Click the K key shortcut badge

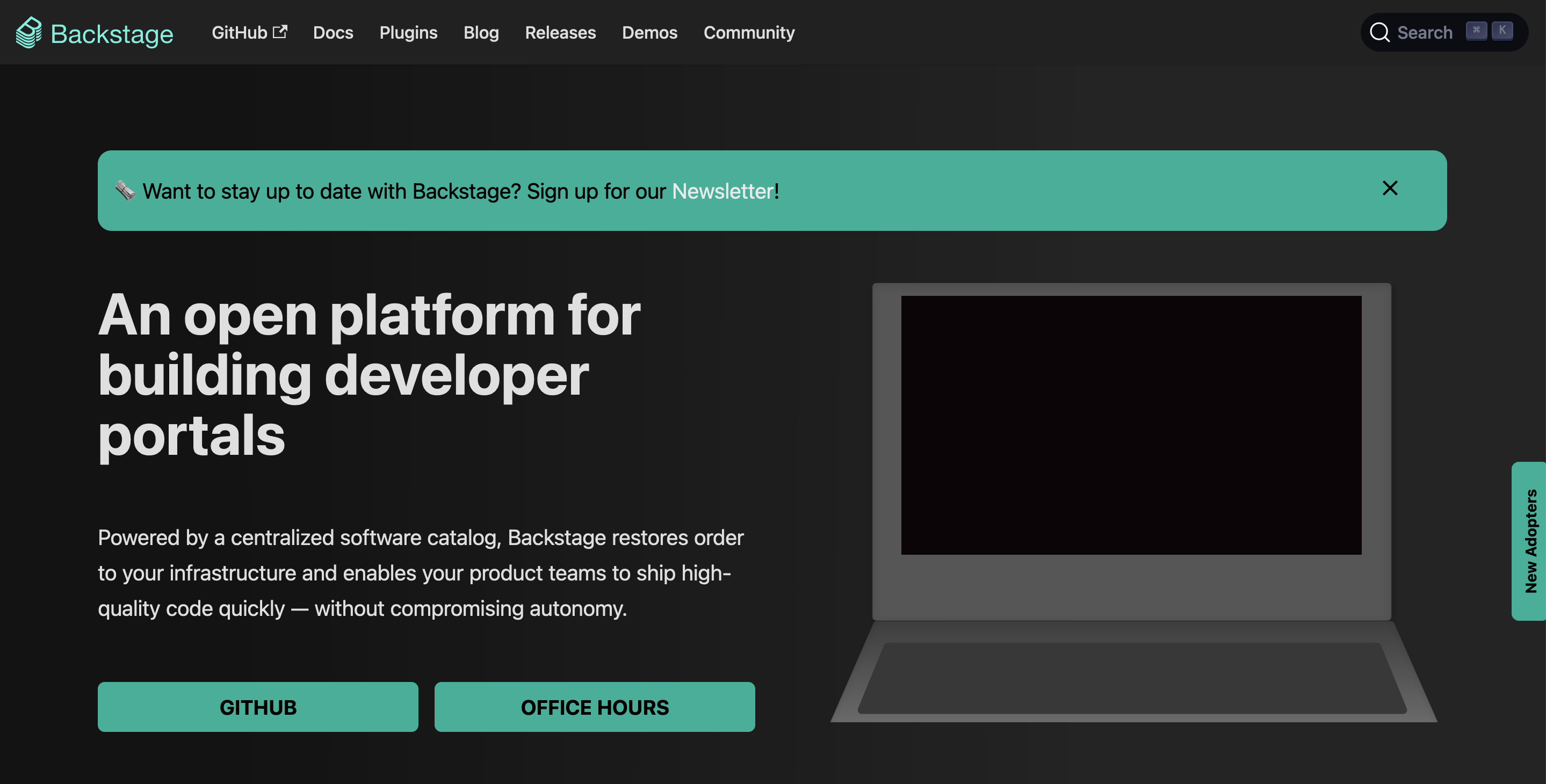tap(1501, 31)
